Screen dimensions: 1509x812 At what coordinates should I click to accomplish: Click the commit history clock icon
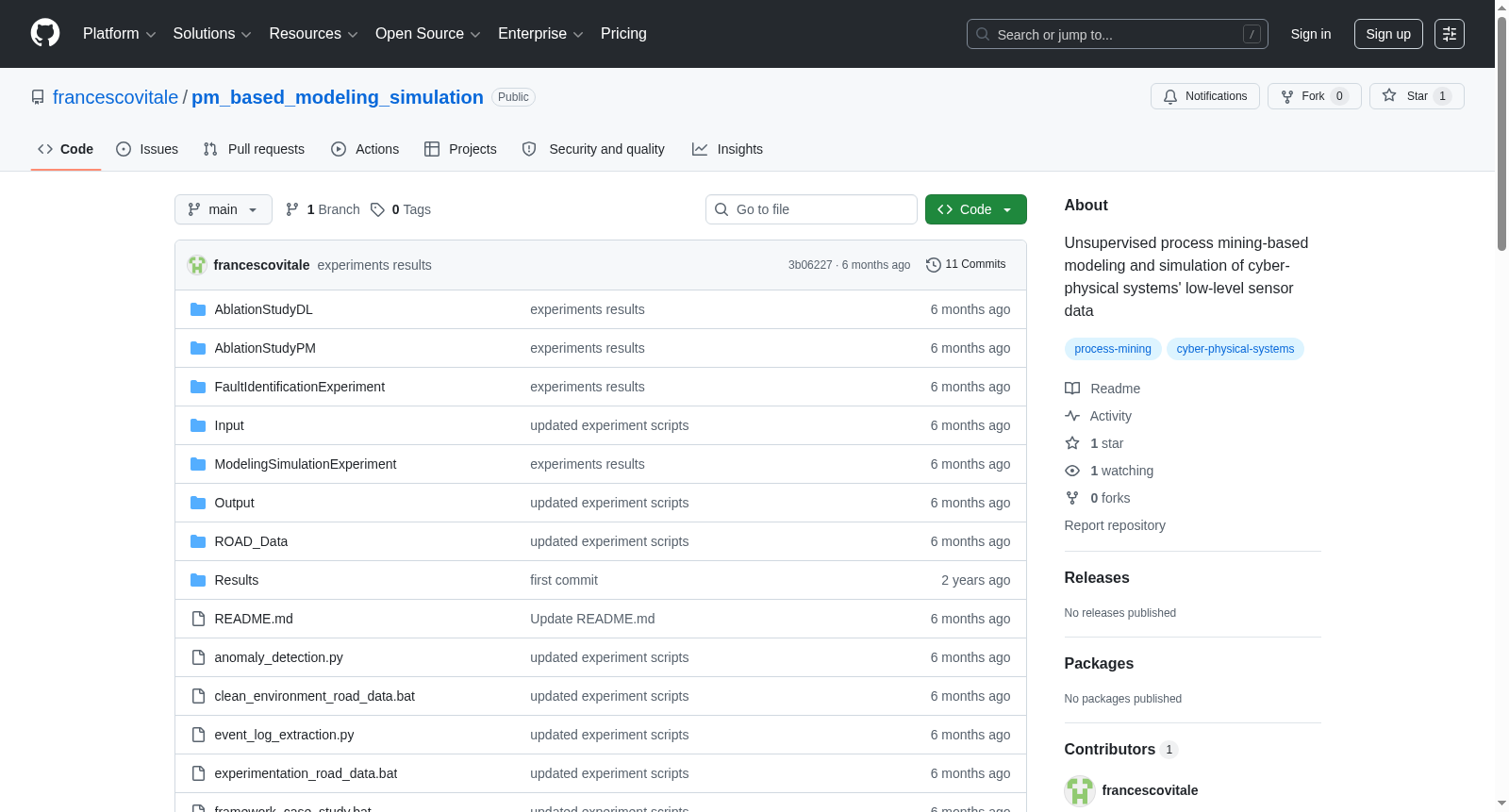tap(934, 265)
